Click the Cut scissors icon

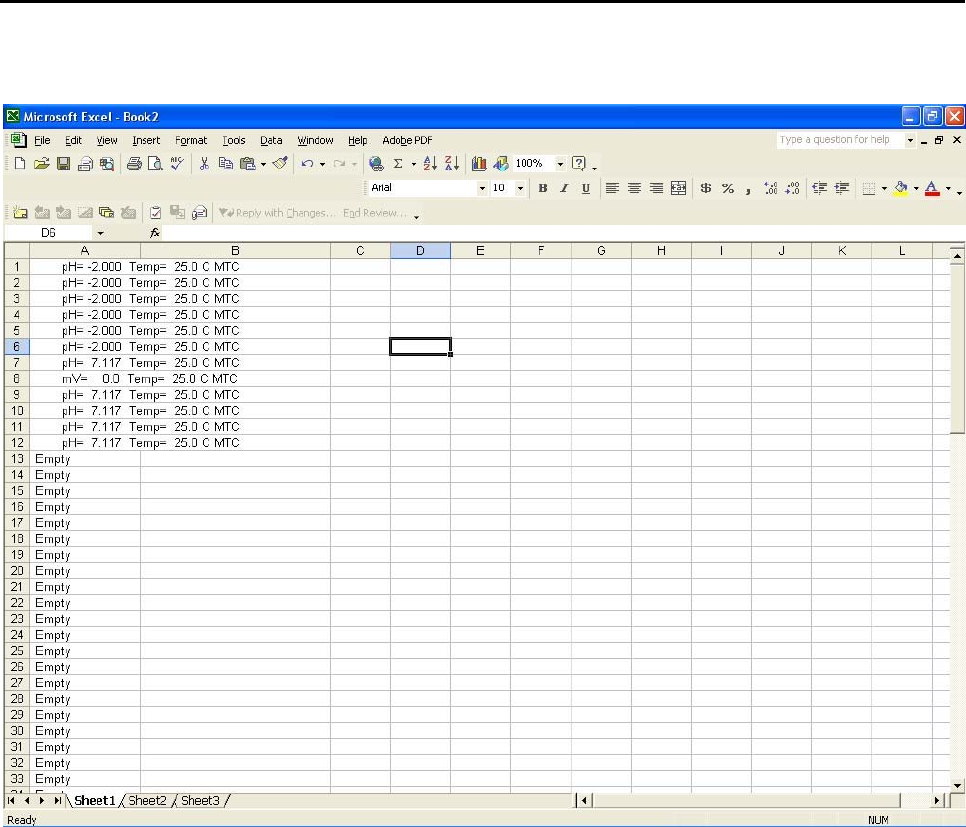[204, 164]
